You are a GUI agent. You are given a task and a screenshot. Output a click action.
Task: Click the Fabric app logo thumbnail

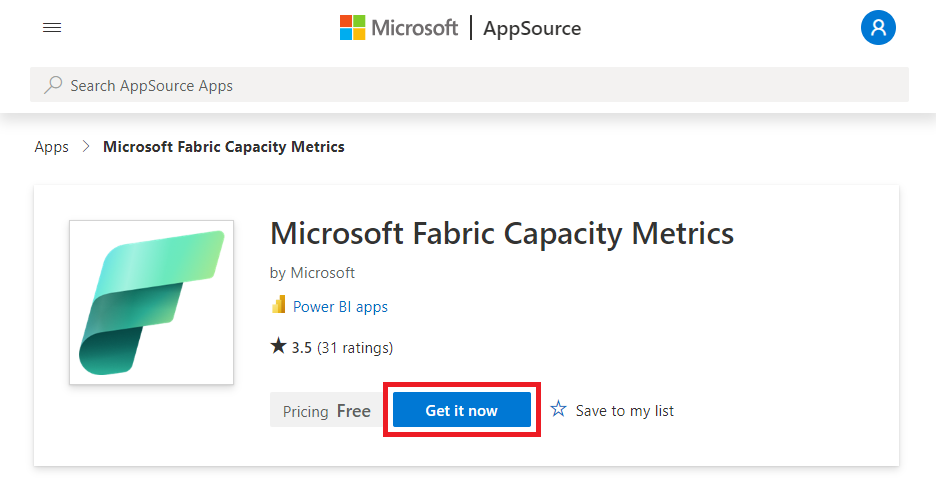[x=152, y=303]
